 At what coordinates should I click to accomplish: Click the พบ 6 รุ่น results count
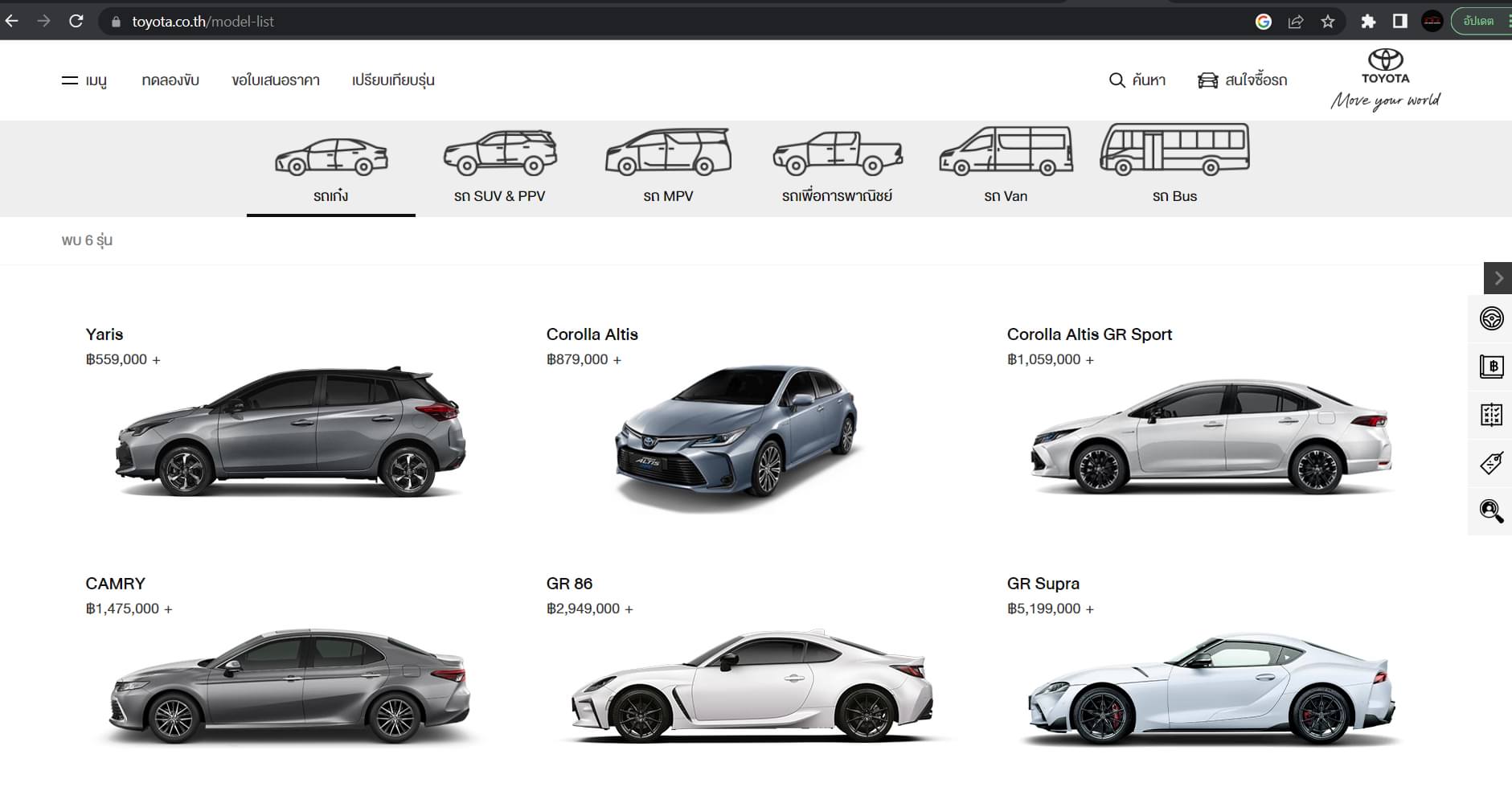[x=87, y=240]
